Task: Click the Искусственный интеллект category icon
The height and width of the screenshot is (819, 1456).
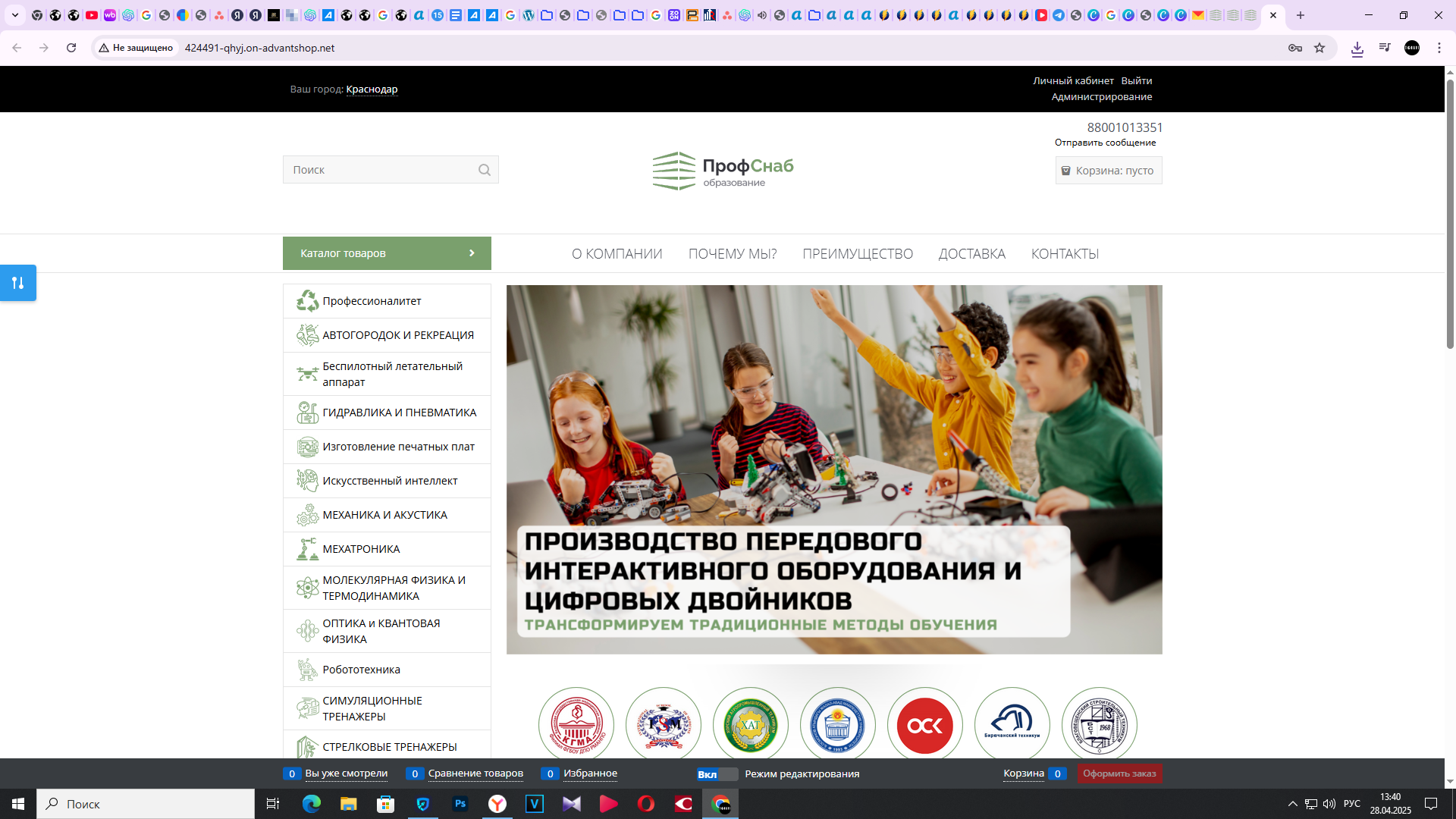Action: coord(307,481)
